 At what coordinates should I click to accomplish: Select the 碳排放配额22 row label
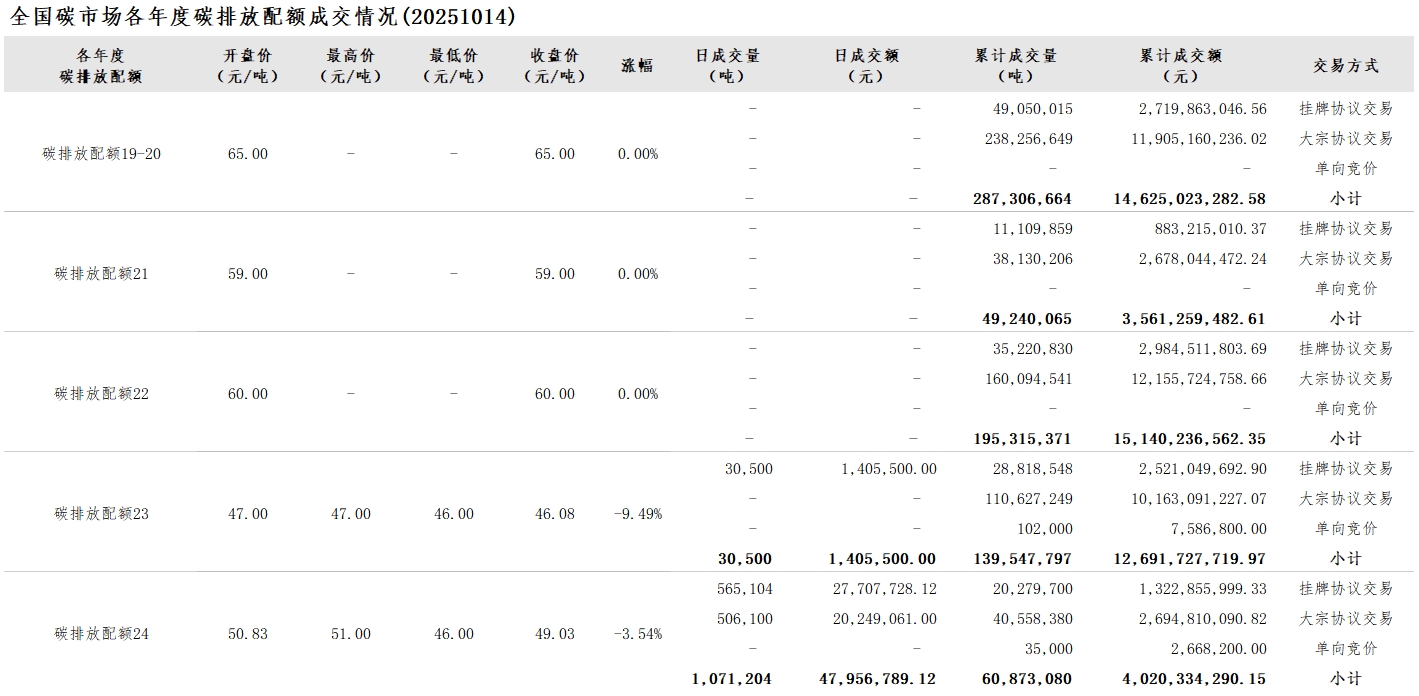[x=101, y=394]
